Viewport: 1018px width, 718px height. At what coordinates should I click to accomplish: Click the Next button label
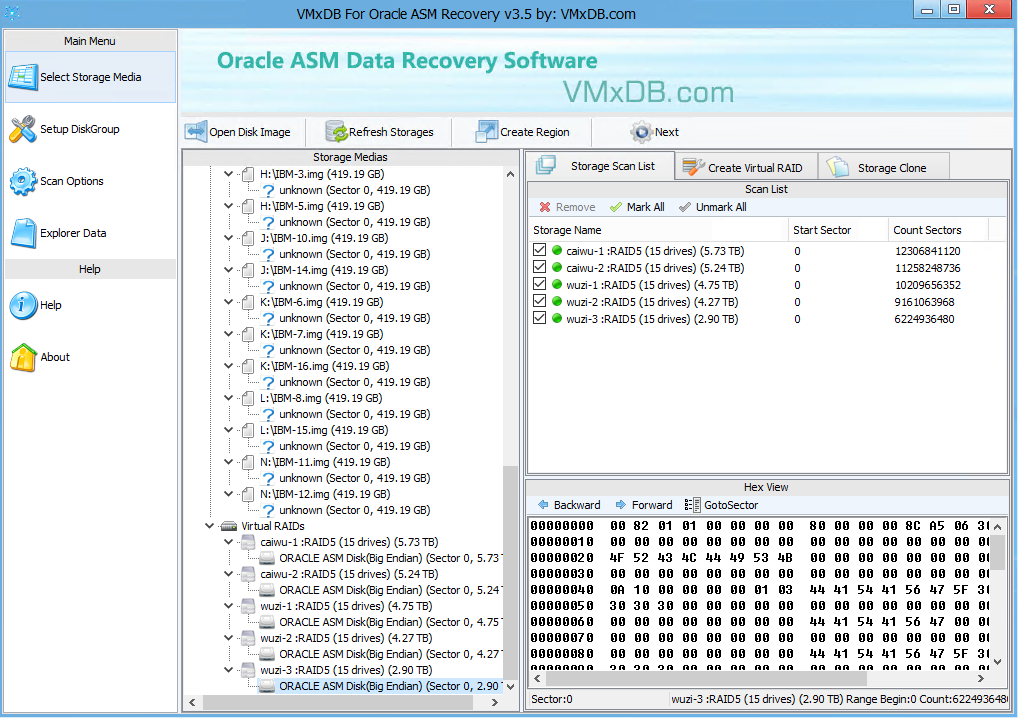click(667, 132)
